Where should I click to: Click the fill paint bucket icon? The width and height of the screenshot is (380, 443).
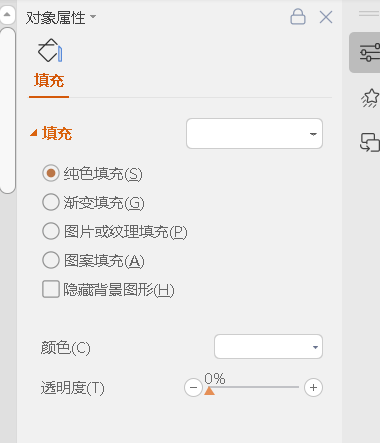click(50, 50)
